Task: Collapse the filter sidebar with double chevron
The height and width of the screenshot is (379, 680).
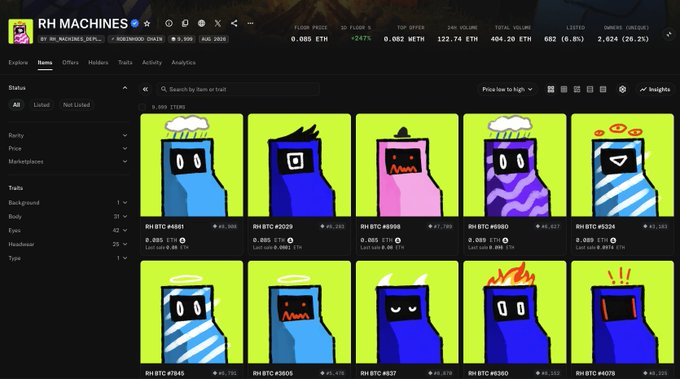Action: pos(145,89)
